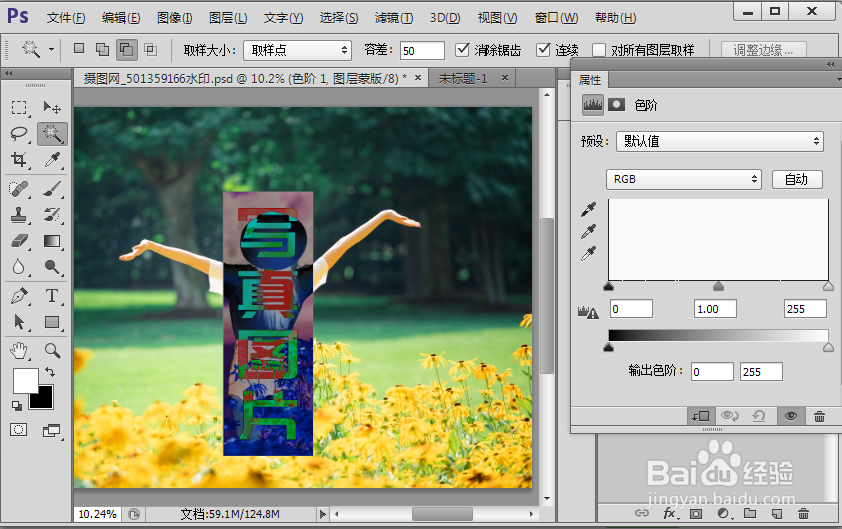Toggle the Contiguous checkbox
This screenshot has height=529, width=842.
click(x=543, y=50)
